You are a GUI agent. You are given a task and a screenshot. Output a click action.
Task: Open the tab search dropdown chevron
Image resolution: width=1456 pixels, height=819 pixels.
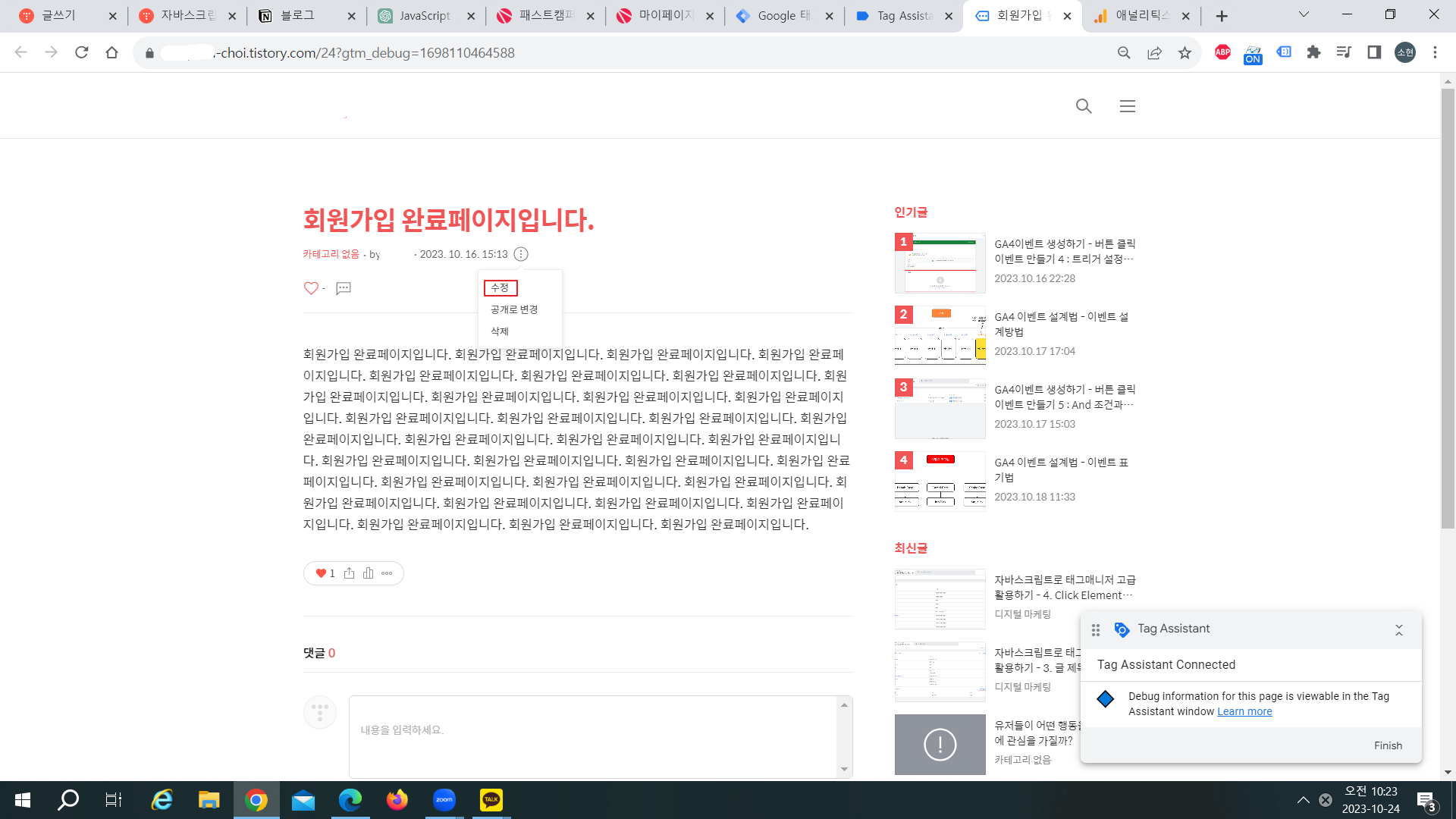1304,14
